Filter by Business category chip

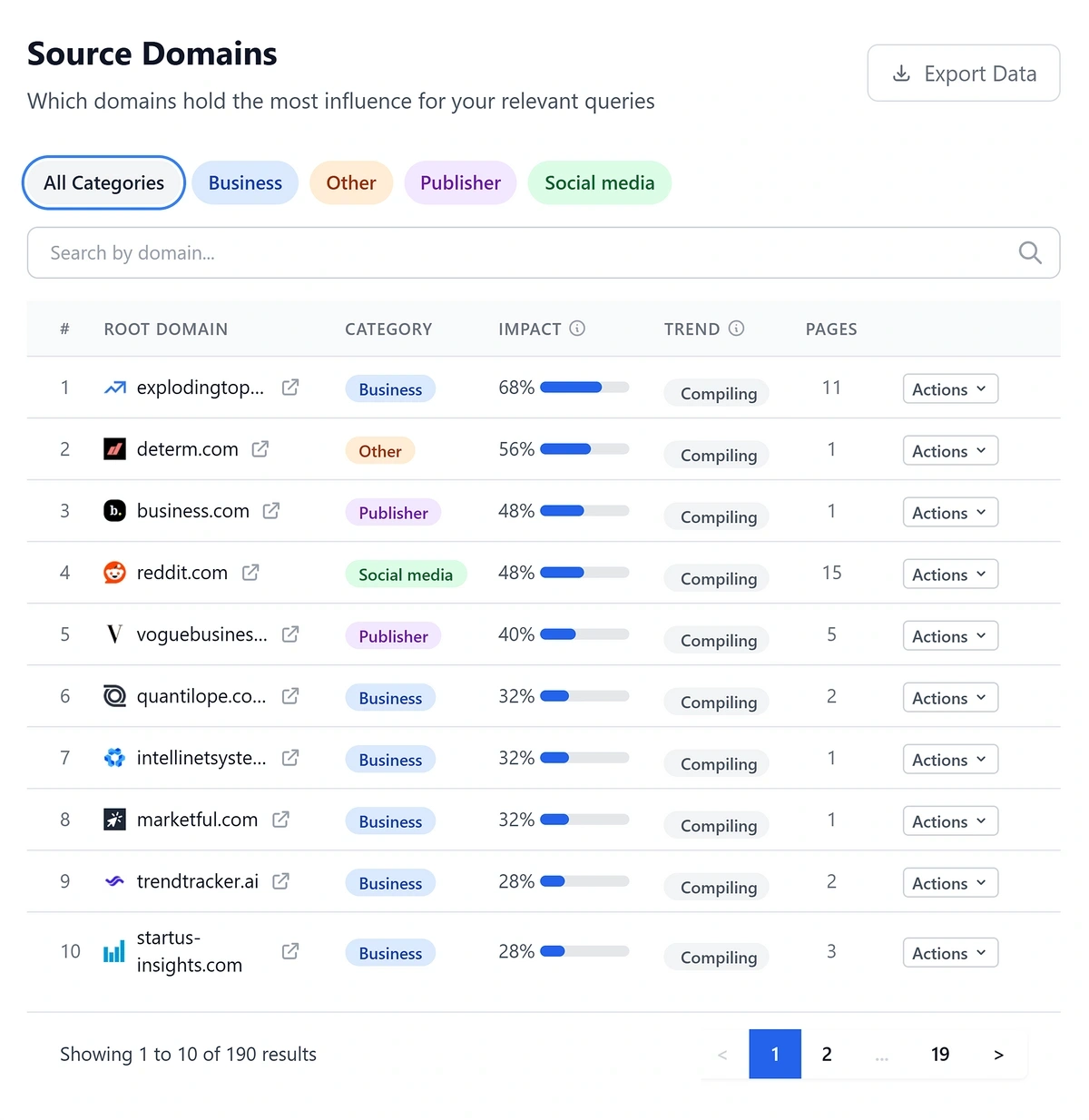tap(245, 182)
